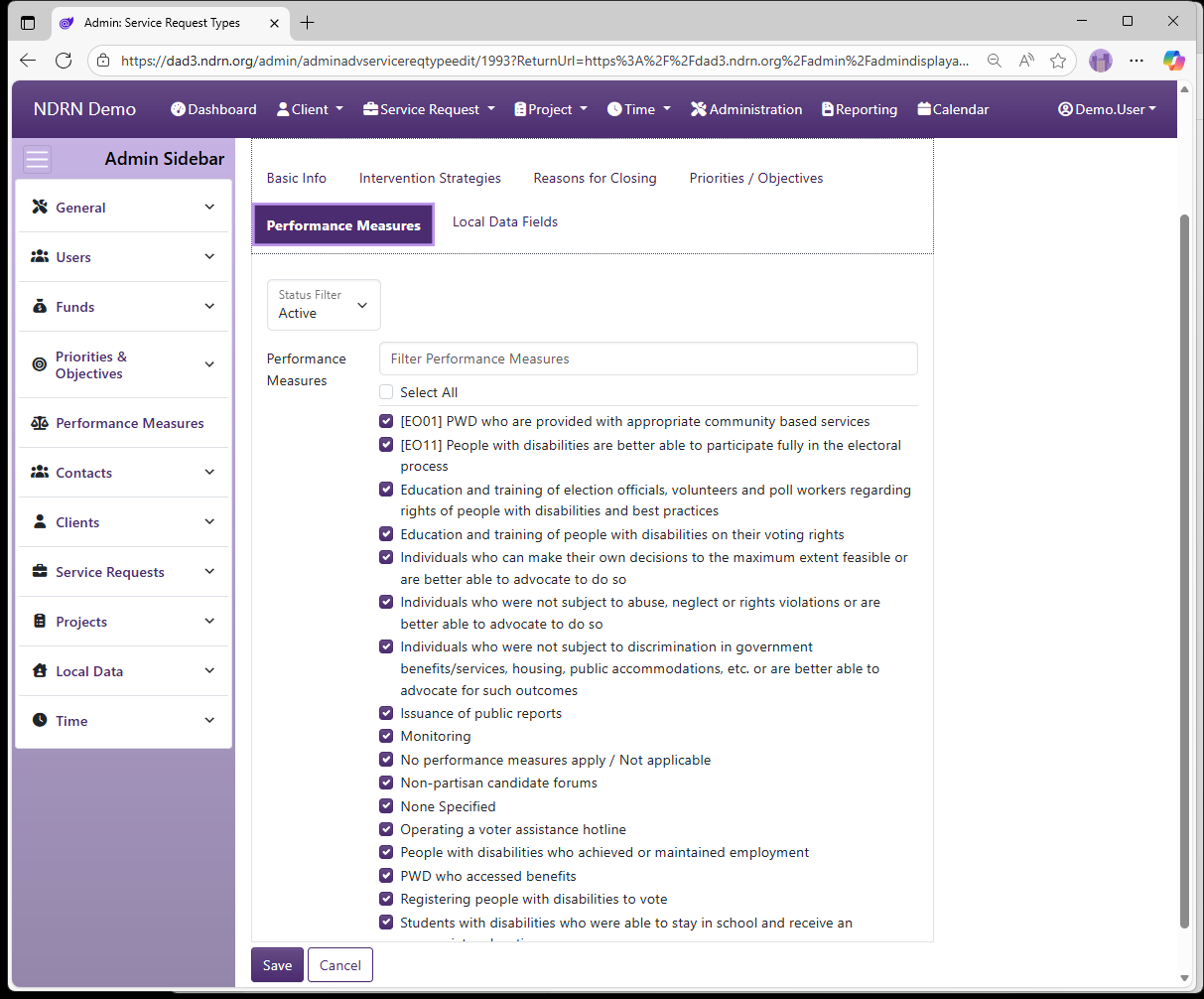Screen dimensions: 1204x999
Task: Open the Status Filter dropdown
Action: 324,305
